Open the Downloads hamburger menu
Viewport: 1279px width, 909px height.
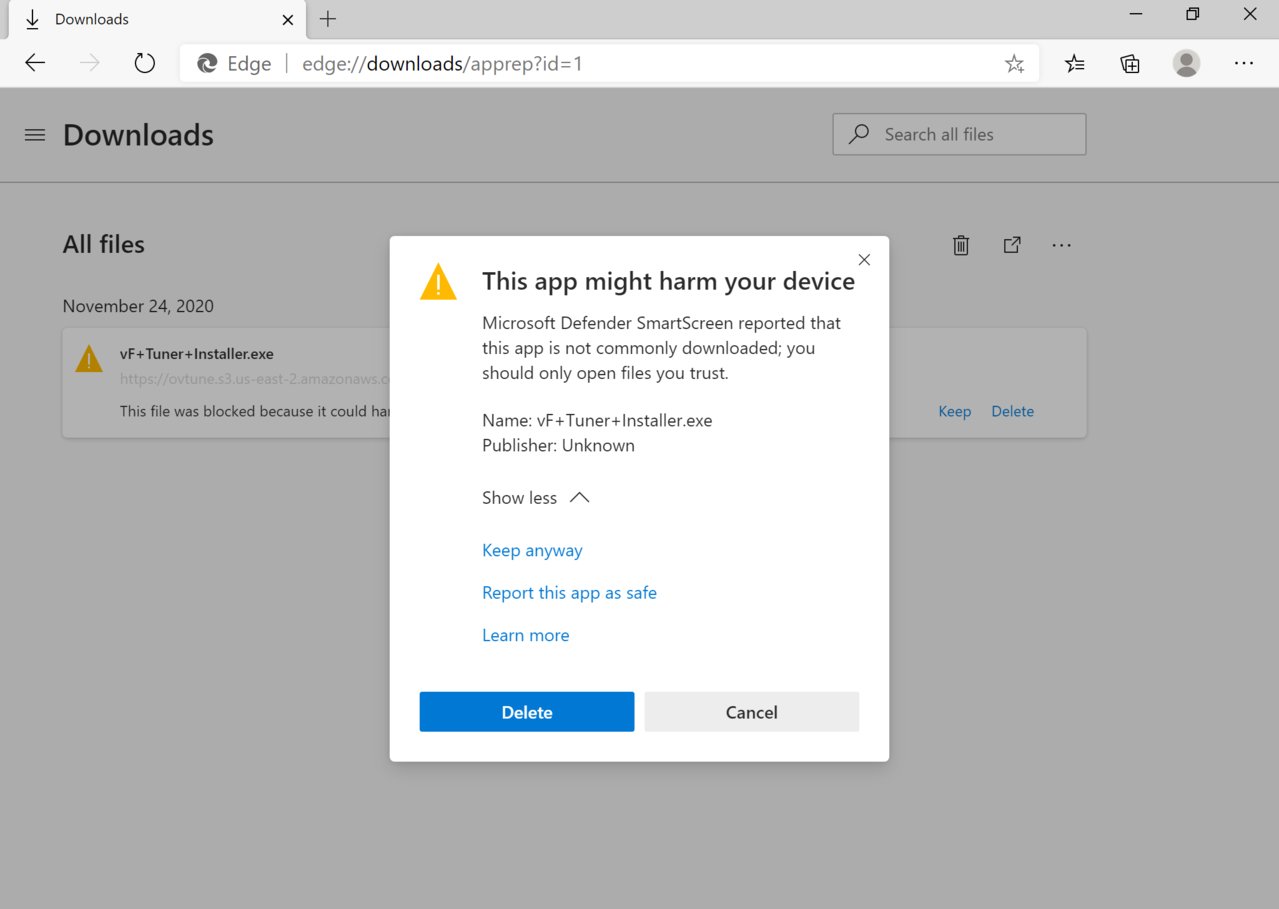pos(35,135)
